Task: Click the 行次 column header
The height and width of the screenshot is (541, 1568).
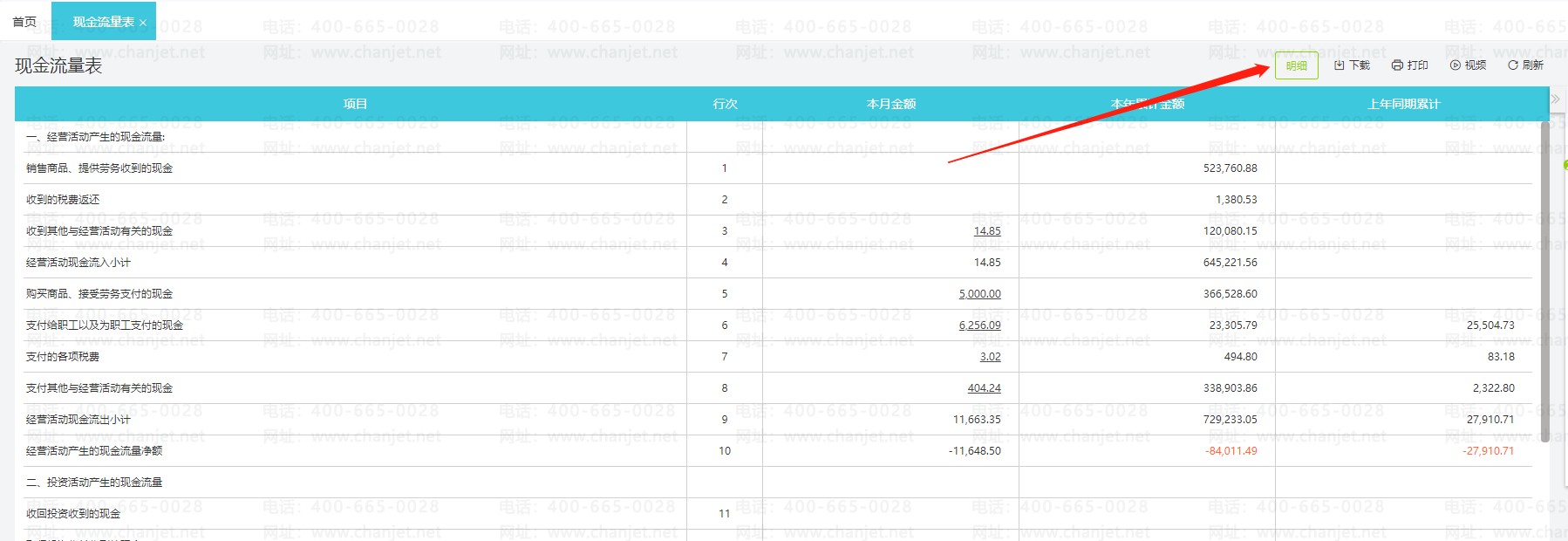Action: click(725, 104)
